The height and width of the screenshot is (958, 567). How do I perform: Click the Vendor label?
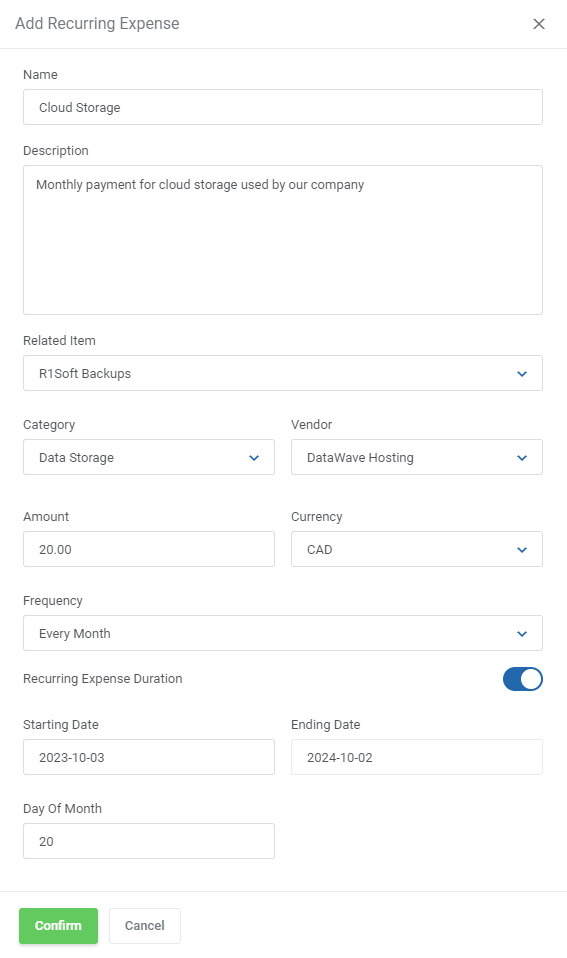click(312, 424)
